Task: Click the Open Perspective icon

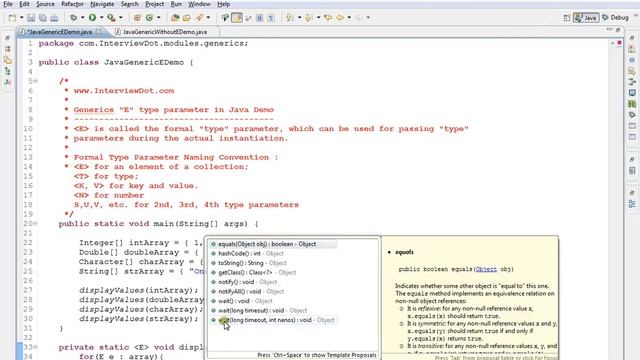Action: tap(567, 18)
